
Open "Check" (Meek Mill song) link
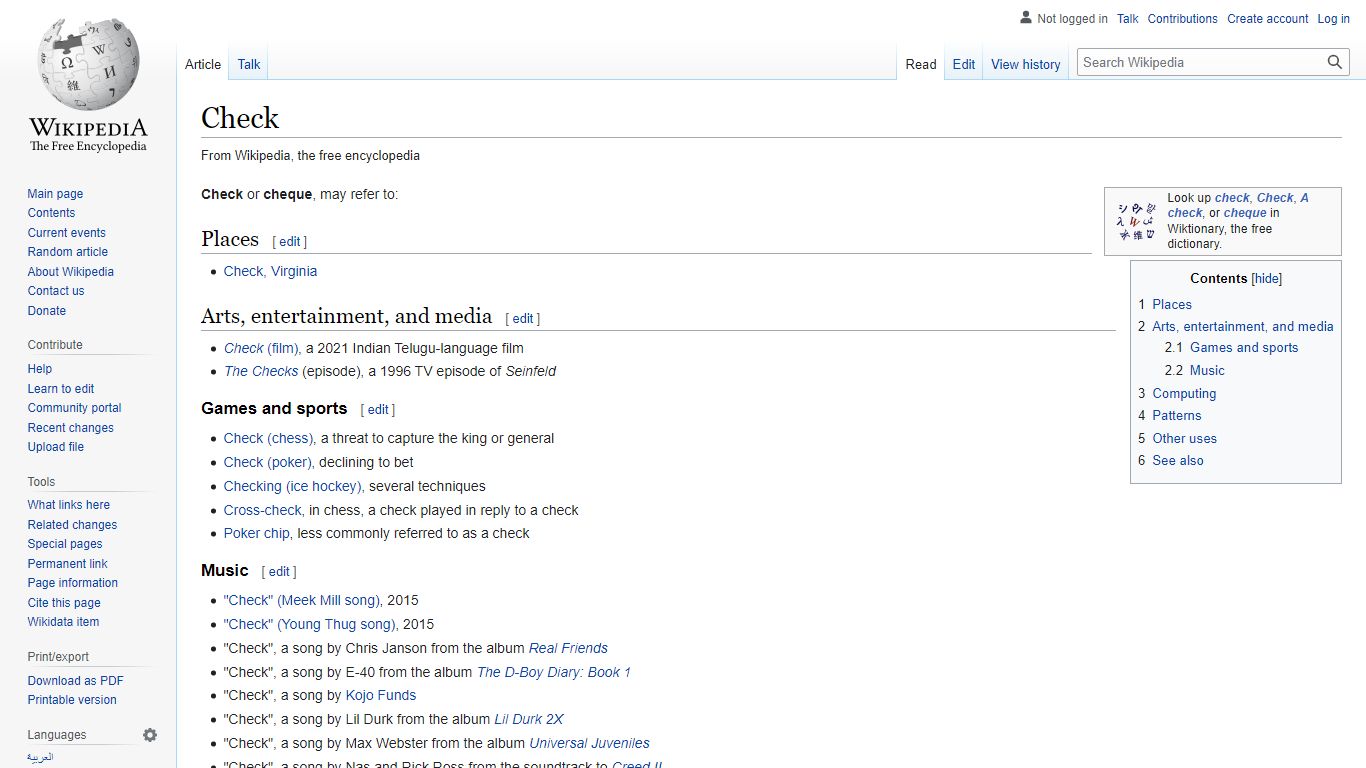303,600
